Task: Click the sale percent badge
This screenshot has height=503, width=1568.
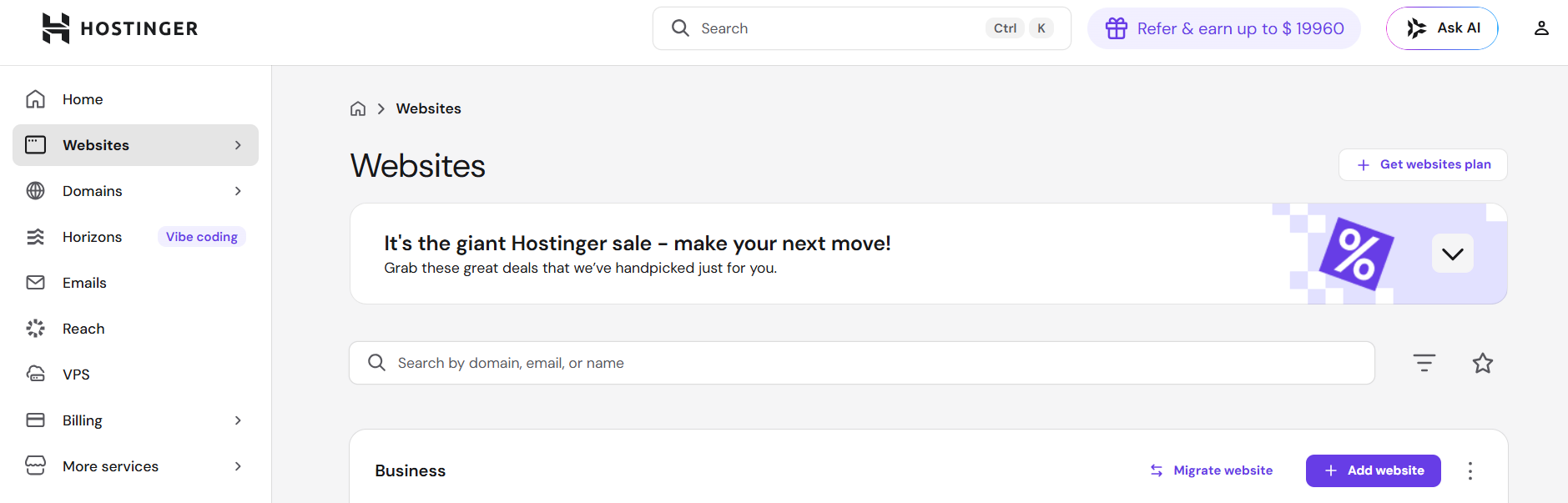Action: pyautogui.click(x=1356, y=254)
